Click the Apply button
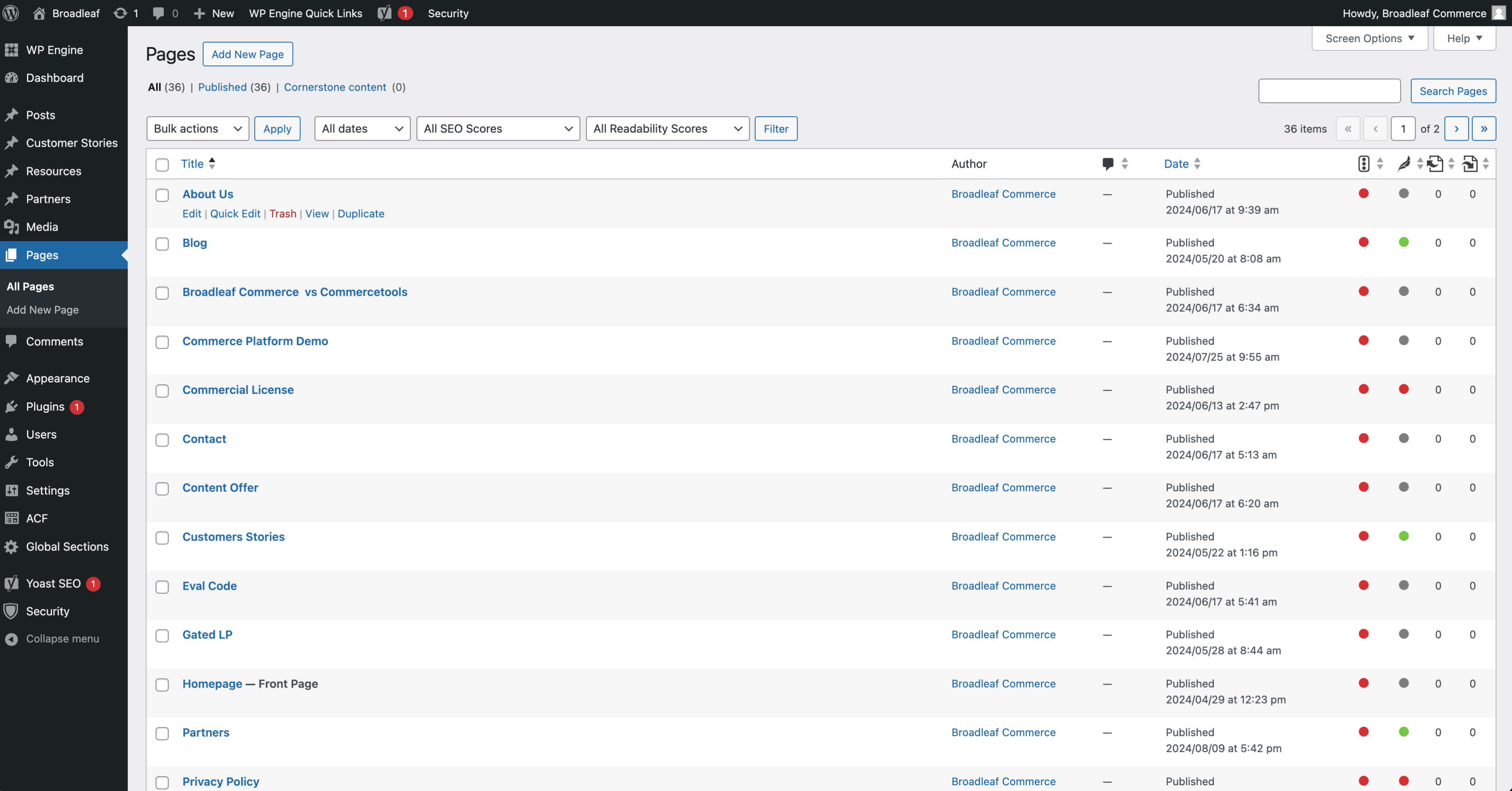Image resolution: width=1512 pixels, height=791 pixels. [x=277, y=128]
